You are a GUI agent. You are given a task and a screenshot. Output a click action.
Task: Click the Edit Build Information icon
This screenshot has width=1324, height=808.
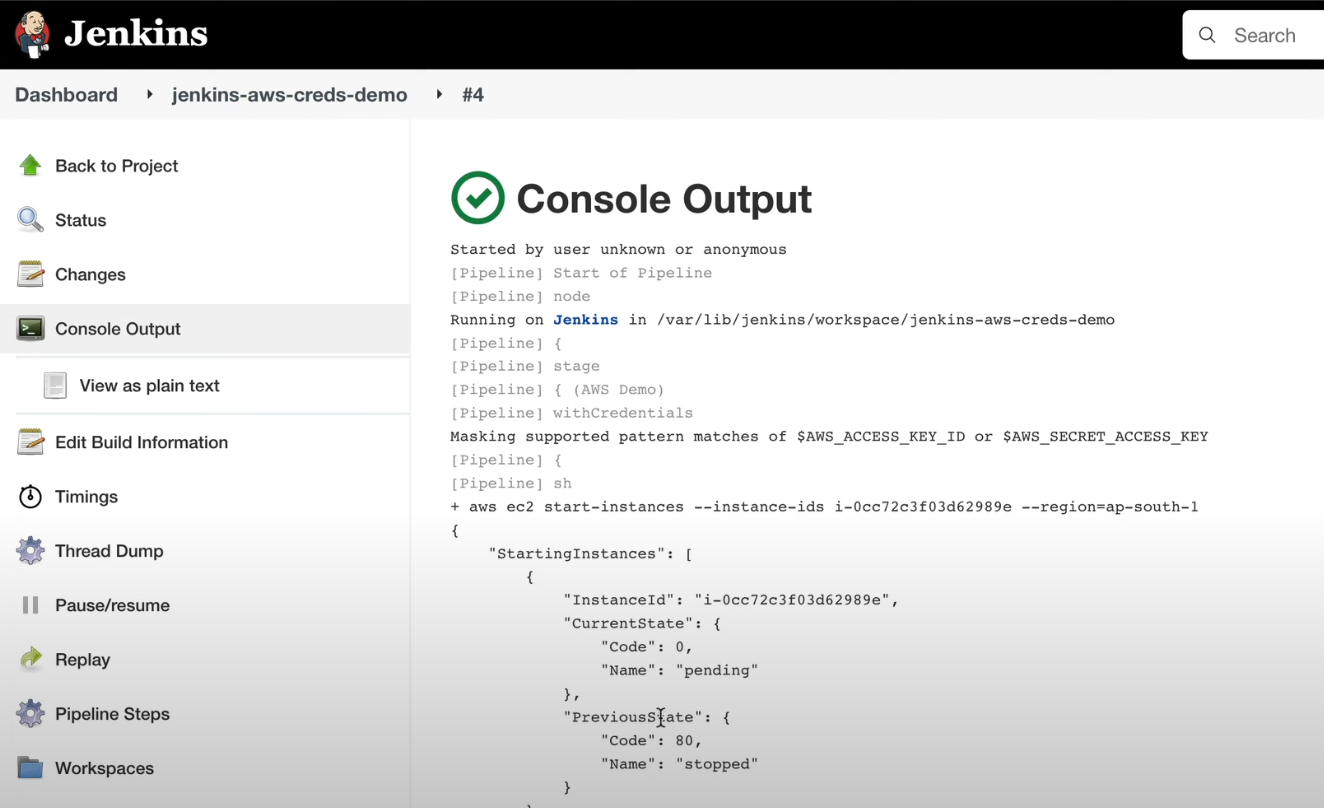pos(30,442)
